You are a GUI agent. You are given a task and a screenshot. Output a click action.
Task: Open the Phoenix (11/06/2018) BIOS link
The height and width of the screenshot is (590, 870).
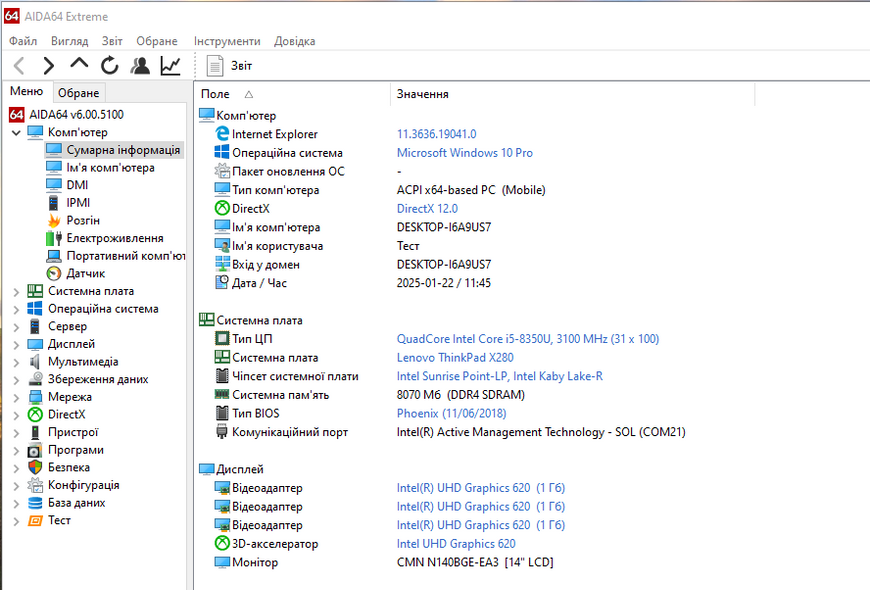pyautogui.click(x=452, y=413)
